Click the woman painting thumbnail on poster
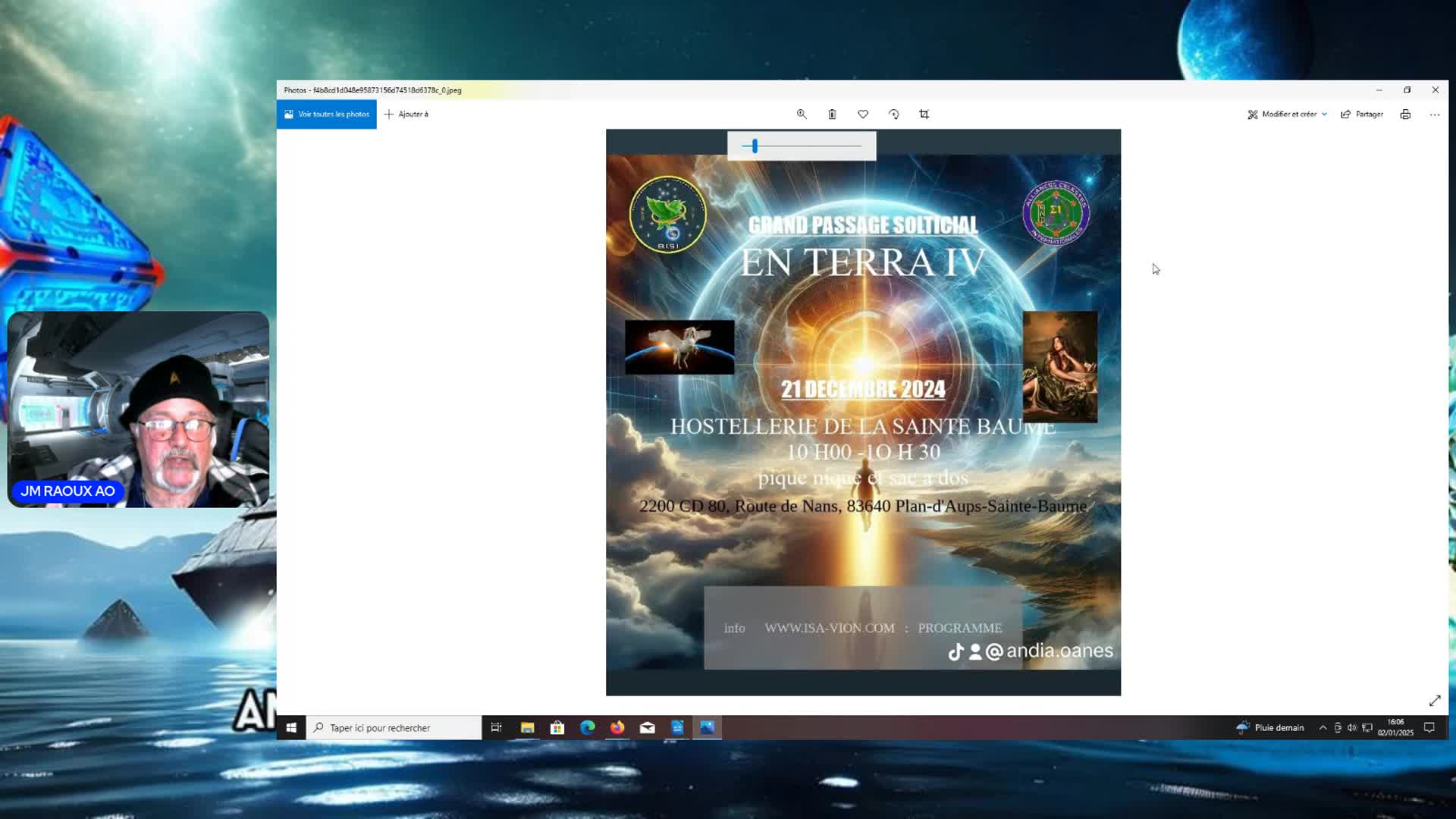Image resolution: width=1456 pixels, height=819 pixels. pyautogui.click(x=1059, y=366)
